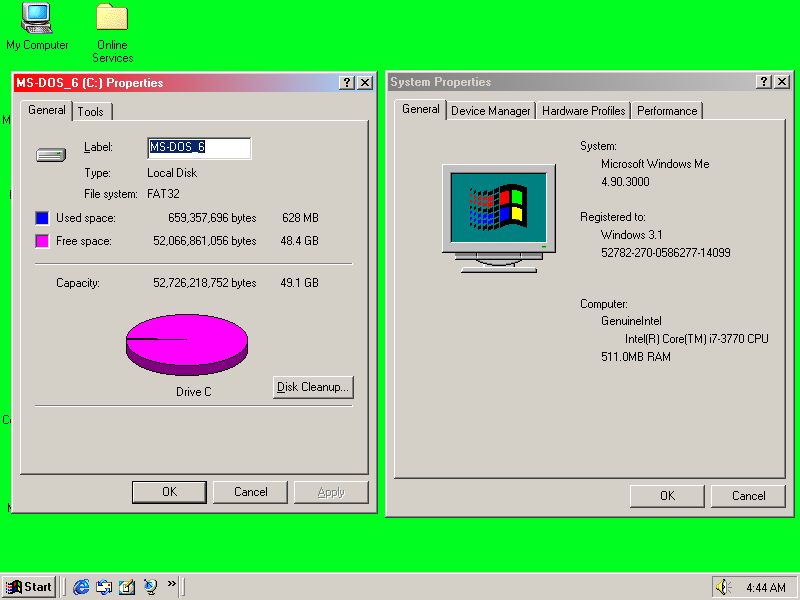Click the Disk Cleanup button
Viewport: 800px width, 600px height.
pos(313,387)
